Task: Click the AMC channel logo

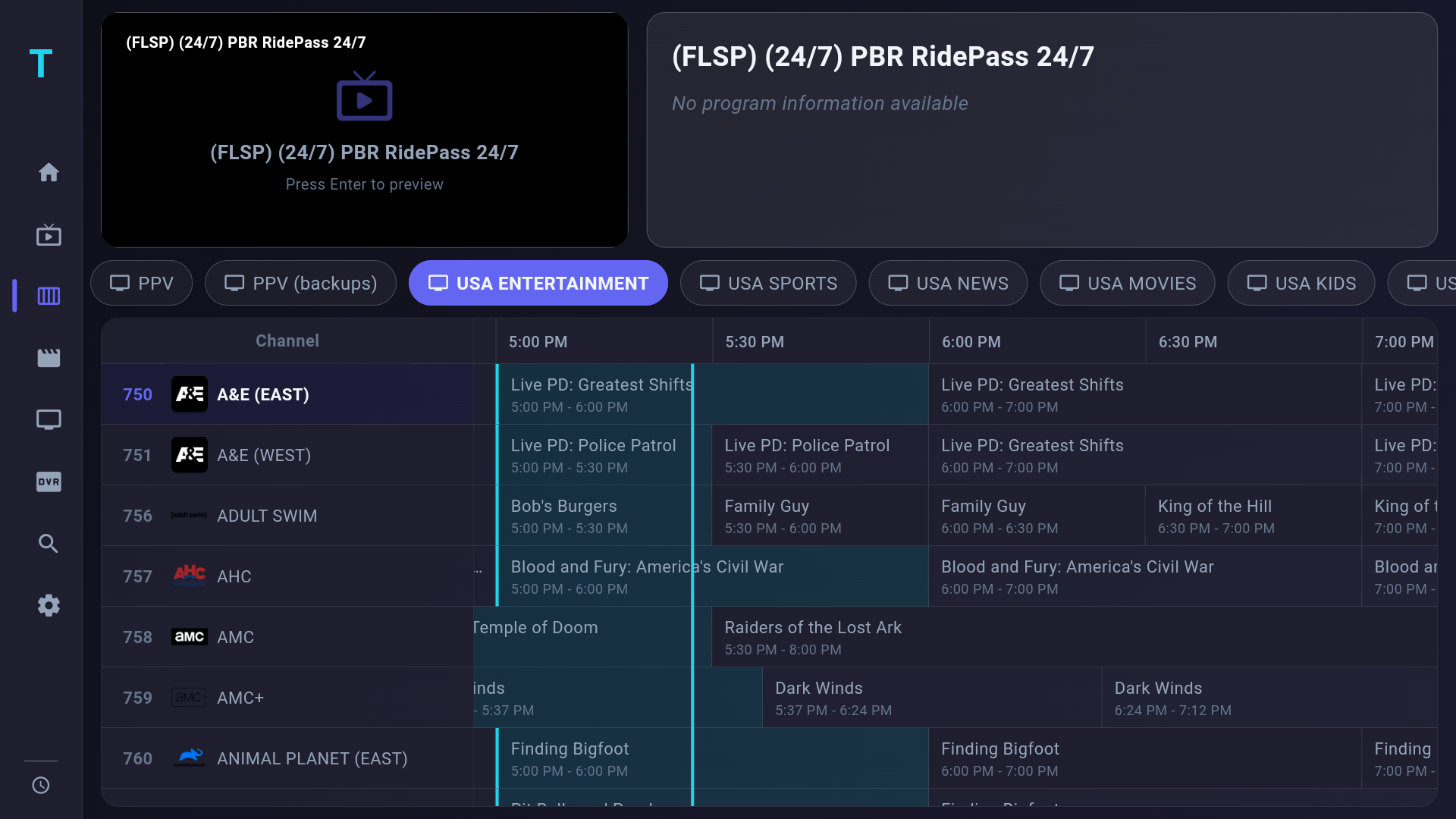Action: pyautogui.click(x=190, y=637)
